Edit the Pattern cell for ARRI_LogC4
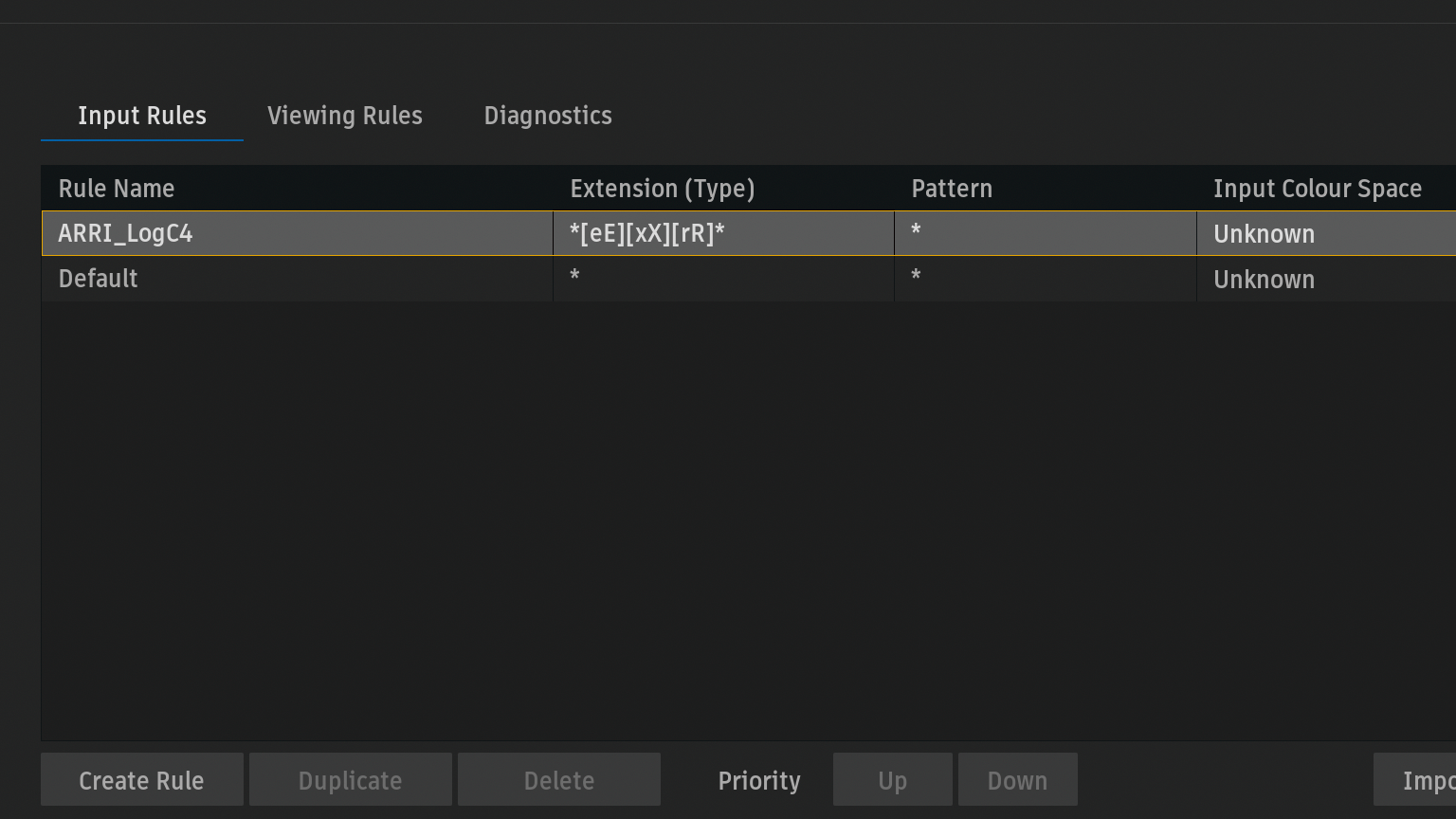The width and height of the screenshot is (1456, 819). 1045,233
